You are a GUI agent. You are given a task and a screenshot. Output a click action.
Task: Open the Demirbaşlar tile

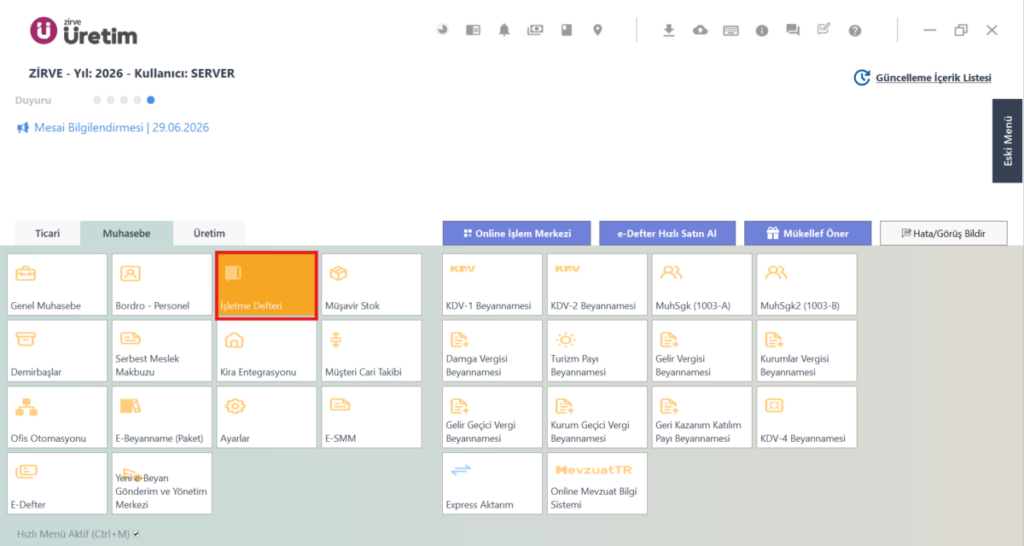(x=57, y=351)
